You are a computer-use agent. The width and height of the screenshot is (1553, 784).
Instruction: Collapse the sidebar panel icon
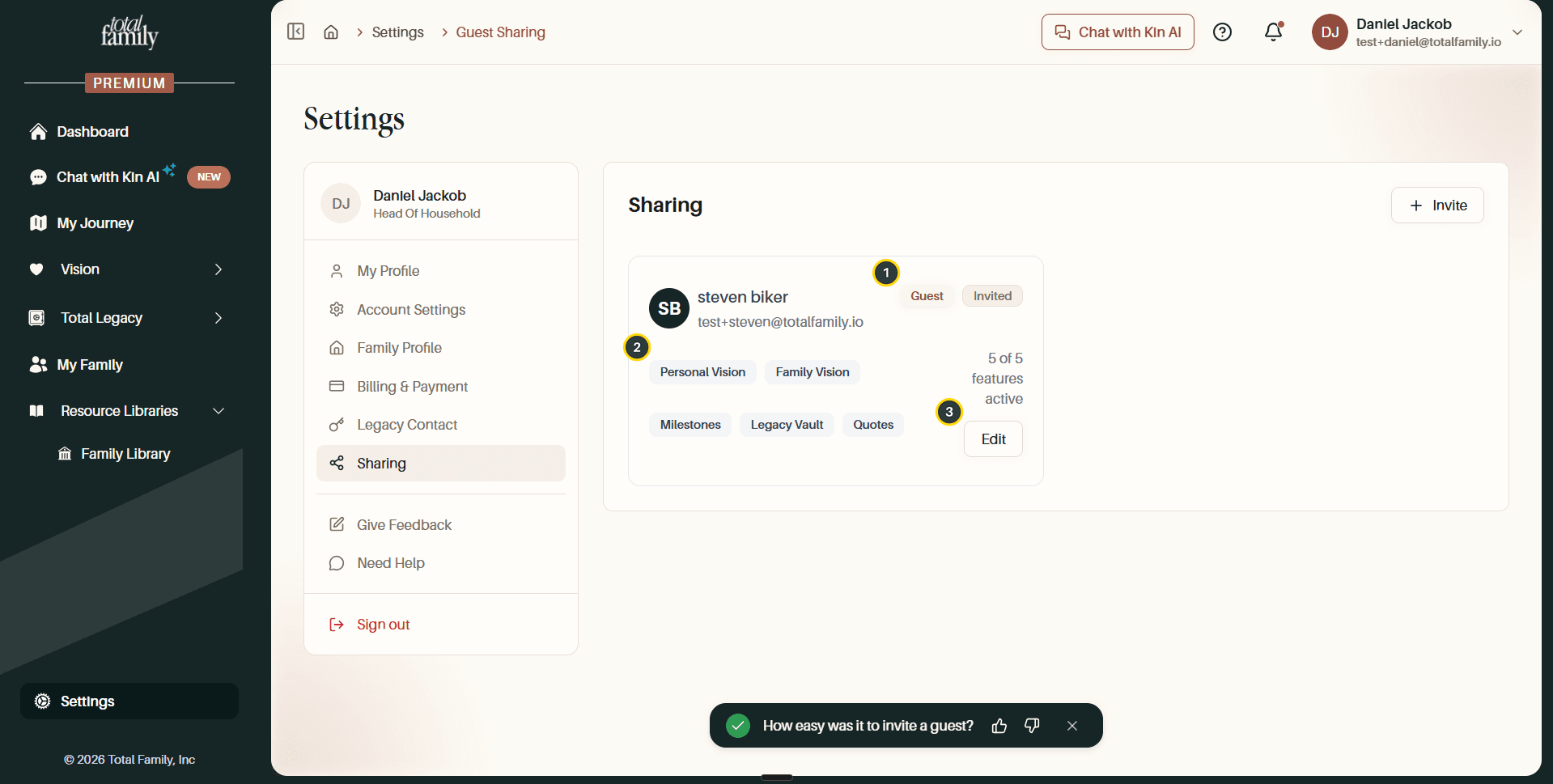[x=296, y=32]
